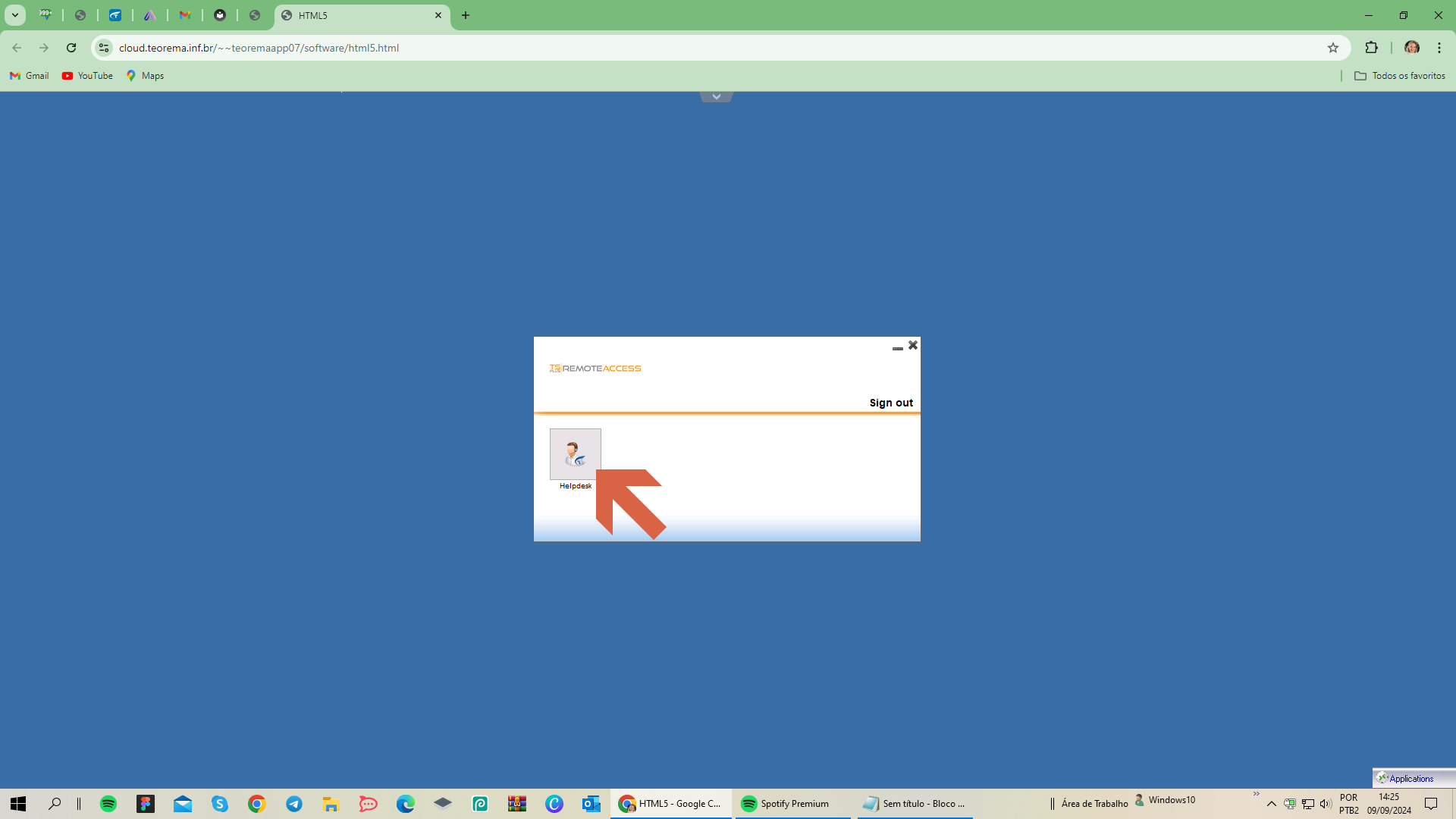The height and width of the screenshot is (819, 1456).
Task: Open Microsoft Edge from the taskbar
Action: pyautogui.click(x=406, y=804)
